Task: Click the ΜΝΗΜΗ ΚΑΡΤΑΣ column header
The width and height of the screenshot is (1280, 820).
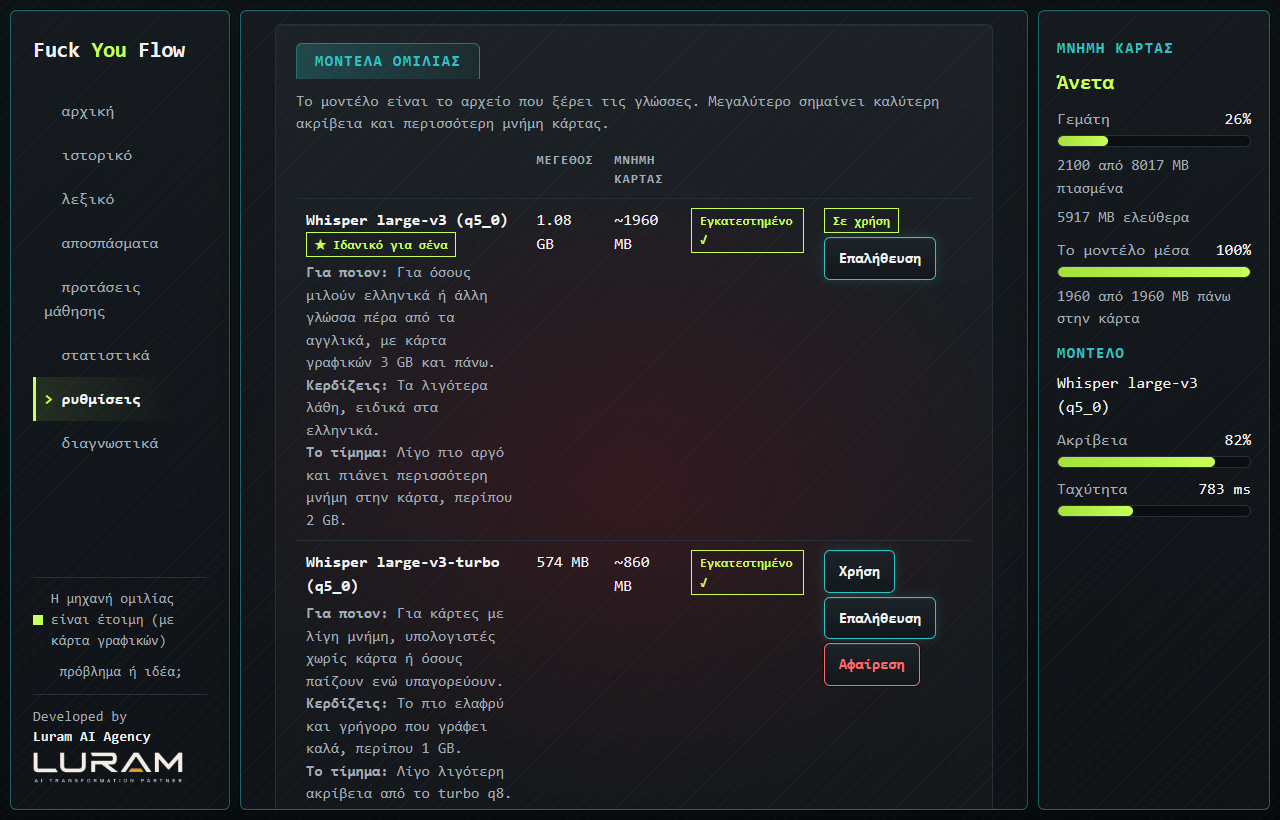Action: (638, 170)
